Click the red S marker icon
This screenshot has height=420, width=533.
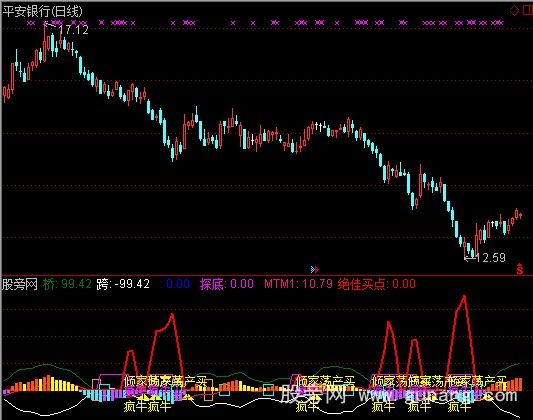pyautogui.click(x=519, y=269)
